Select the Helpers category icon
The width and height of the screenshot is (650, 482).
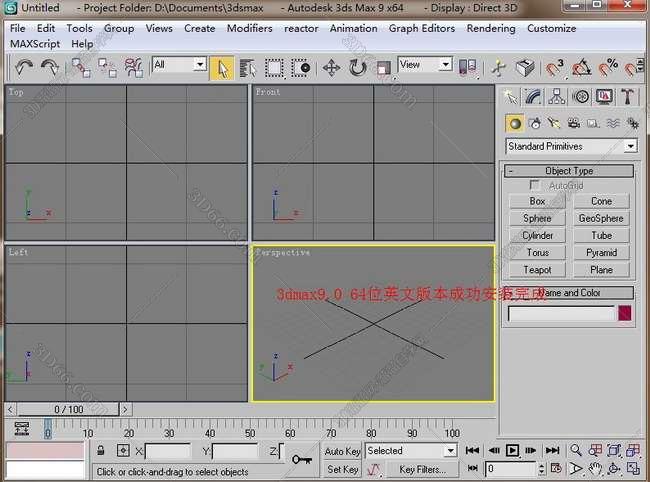(x=593, y=124)
